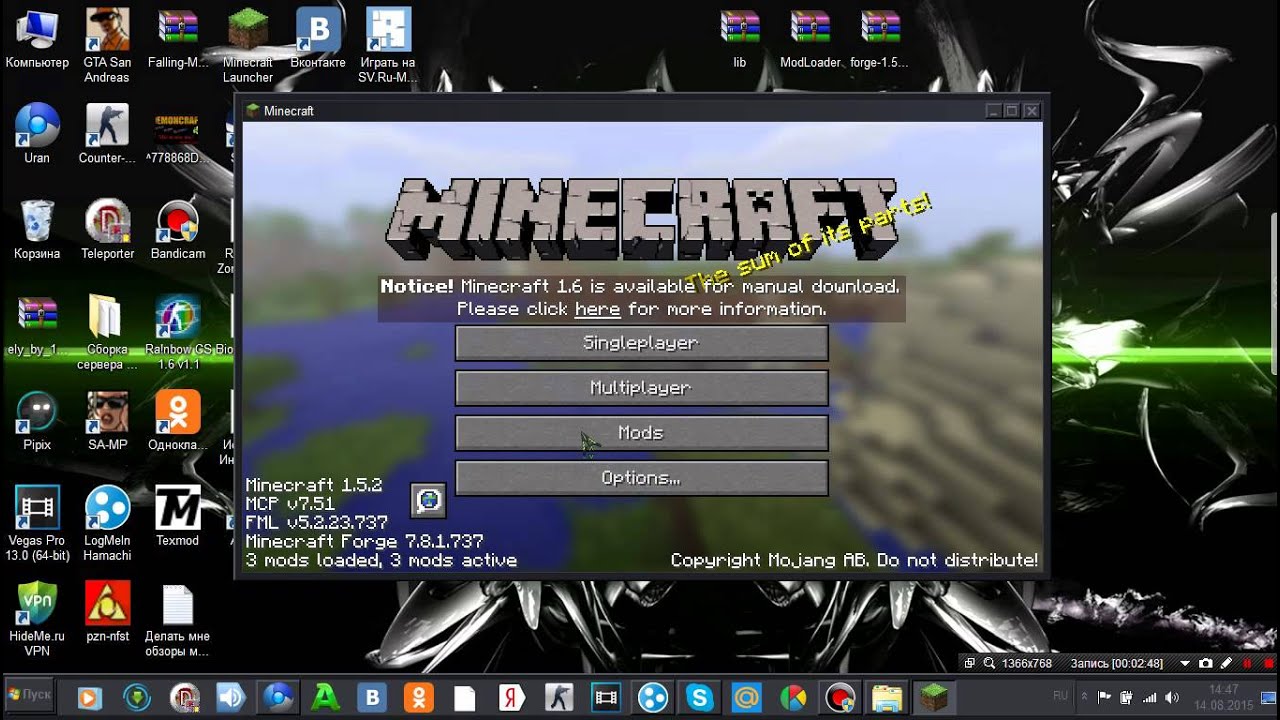Viewport: 1280px width, 720px height.
Task: Open the pzn-nfst desktop icon
Action: [x=107, y=612]
